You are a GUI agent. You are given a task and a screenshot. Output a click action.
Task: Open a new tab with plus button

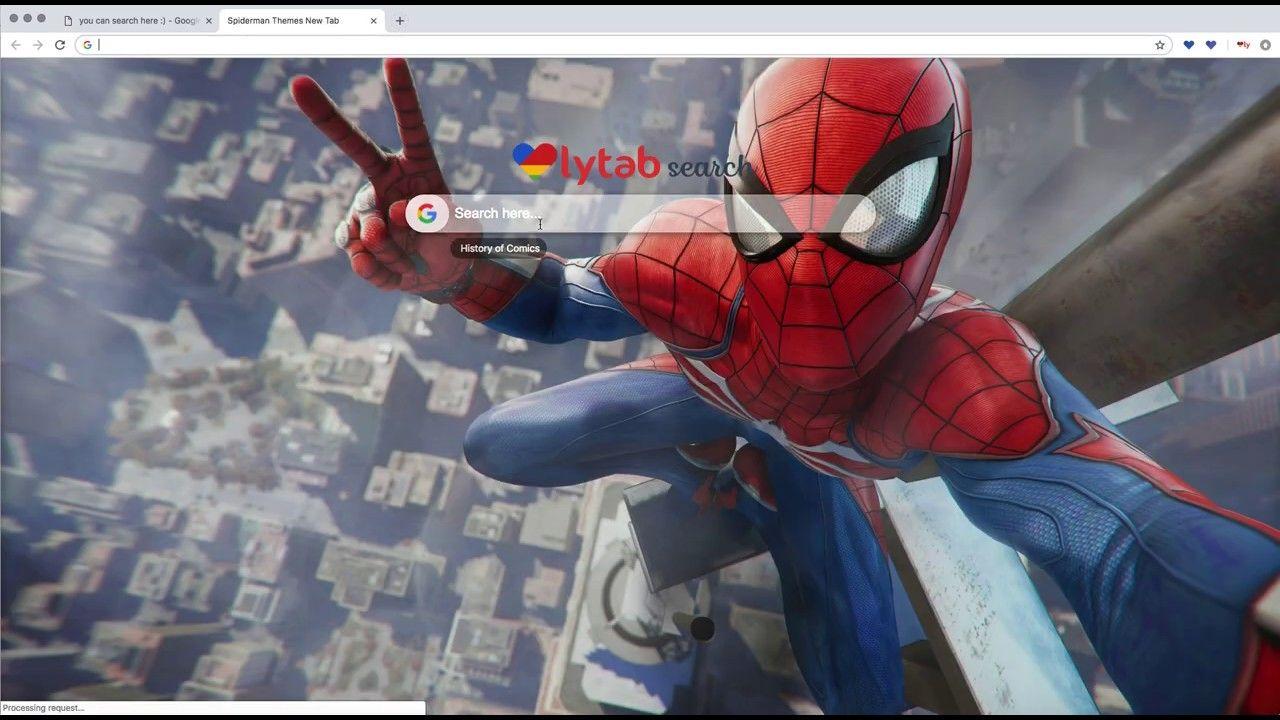400,20
